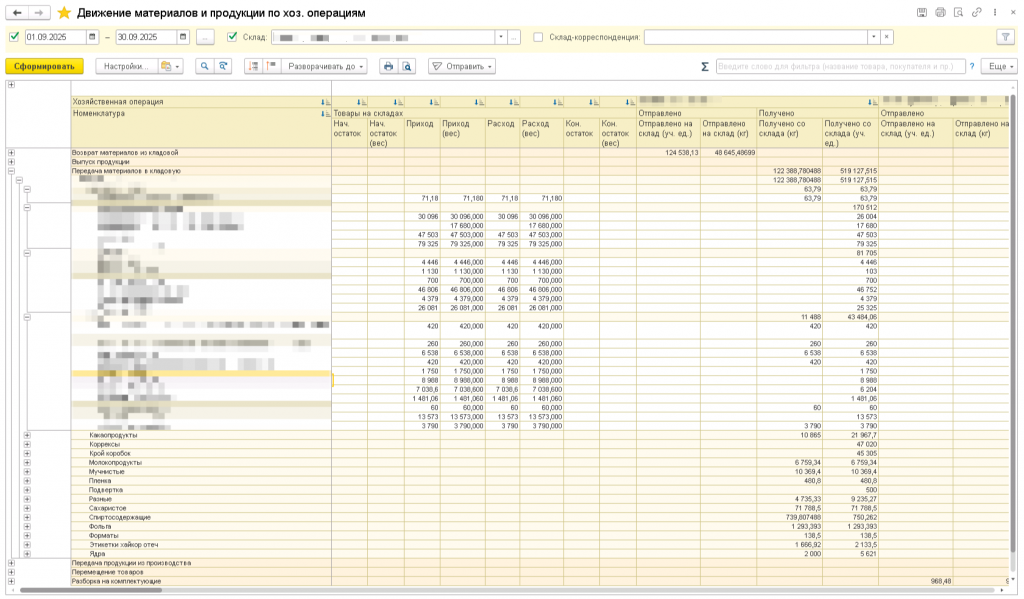This screenshot has width=1024, height=599.
Task: Click save icon in title bar
Action: (x=921, y=13)
